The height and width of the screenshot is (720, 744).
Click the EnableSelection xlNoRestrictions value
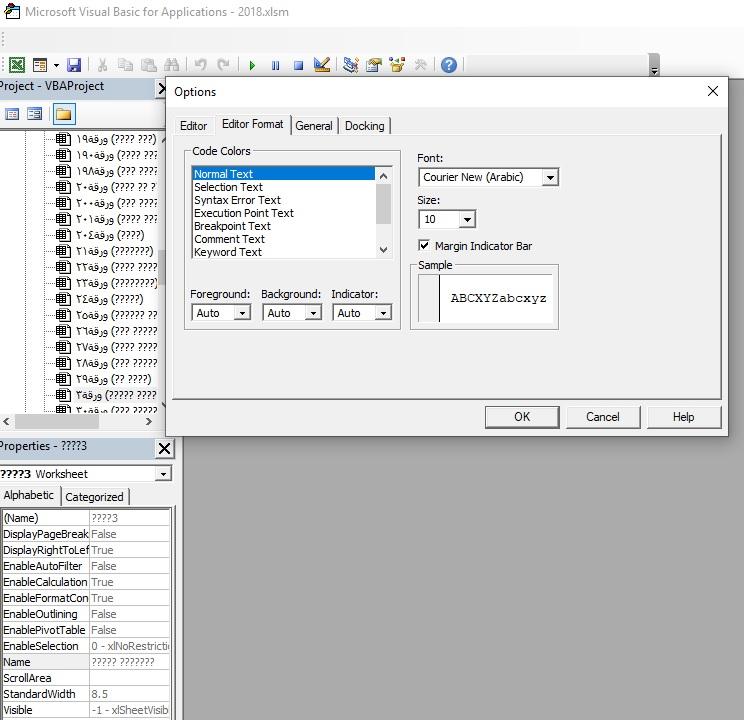pos(130,646)
